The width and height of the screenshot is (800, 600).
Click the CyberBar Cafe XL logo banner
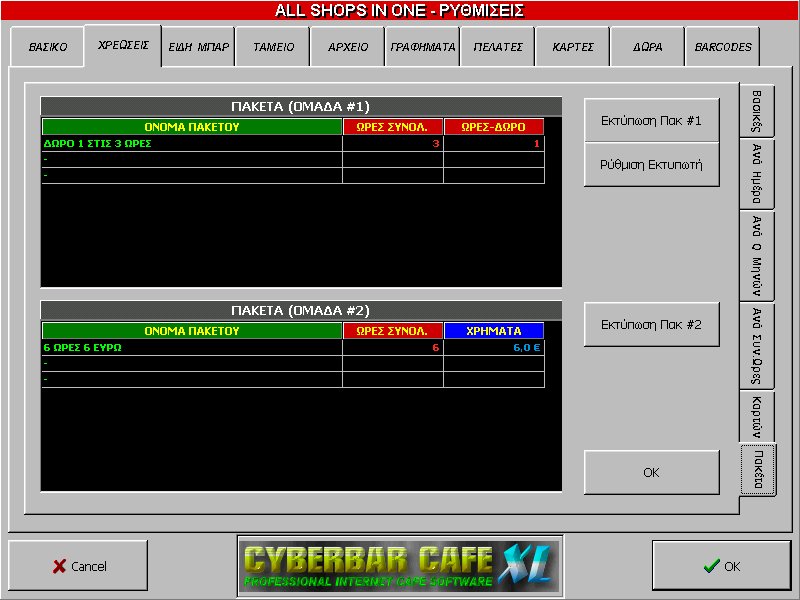pos(400,566)
